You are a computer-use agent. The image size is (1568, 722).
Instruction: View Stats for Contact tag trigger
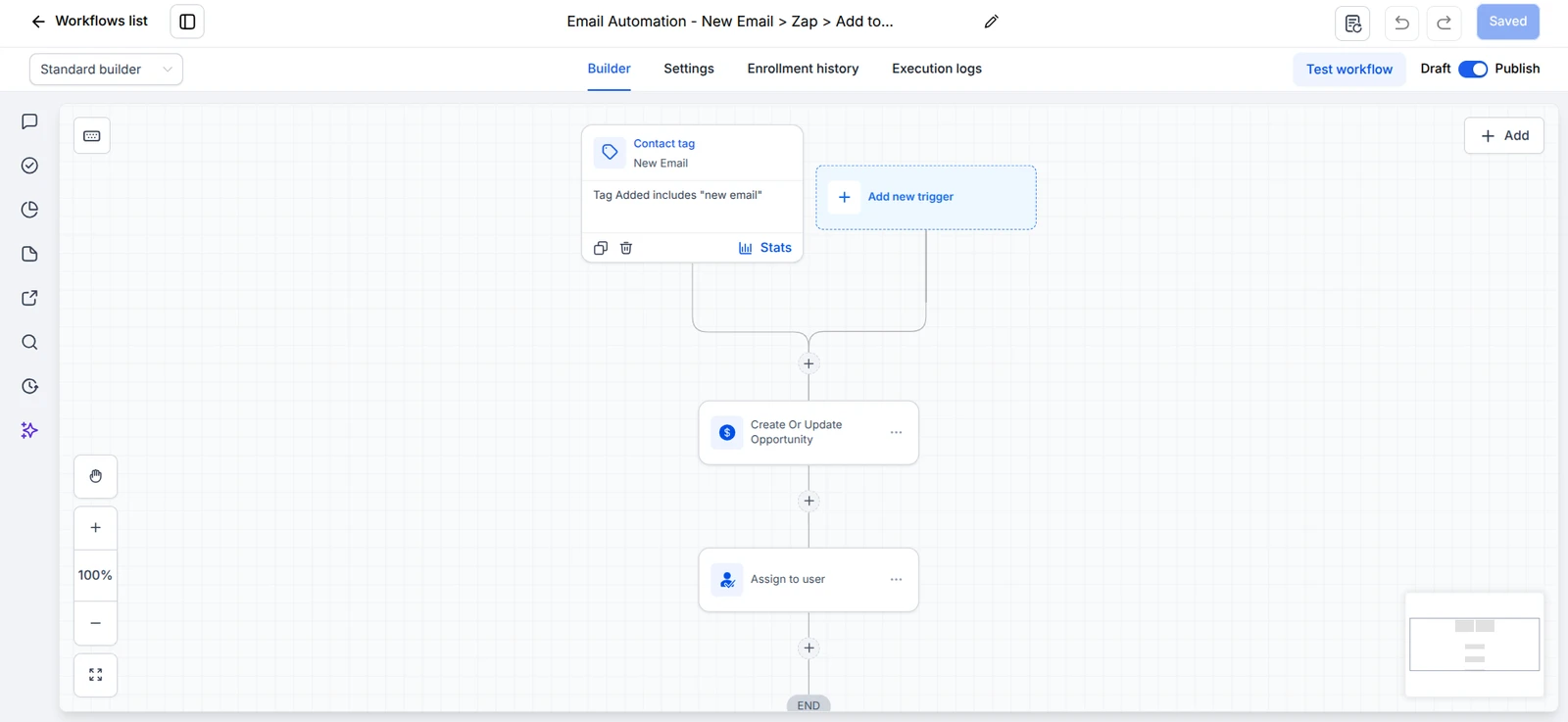[x=765, y=248]
